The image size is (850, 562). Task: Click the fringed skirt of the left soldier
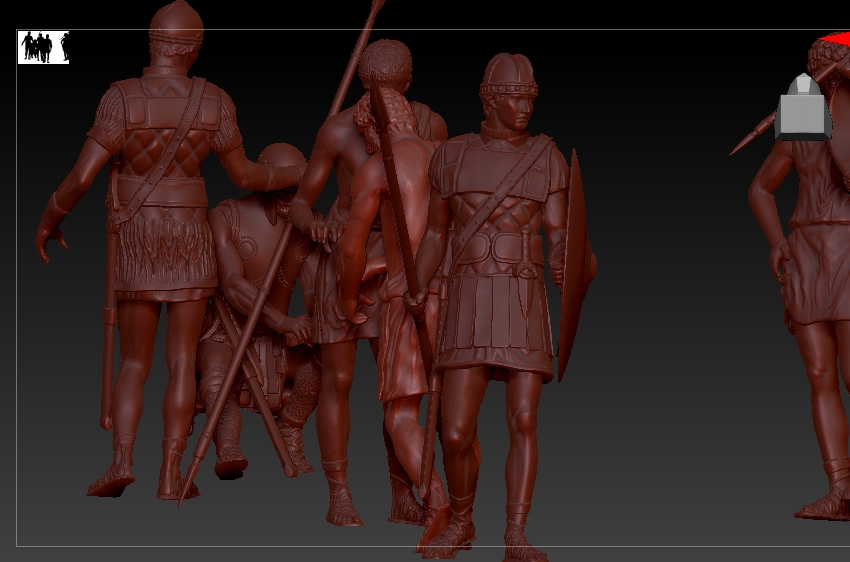click(166, 250)
